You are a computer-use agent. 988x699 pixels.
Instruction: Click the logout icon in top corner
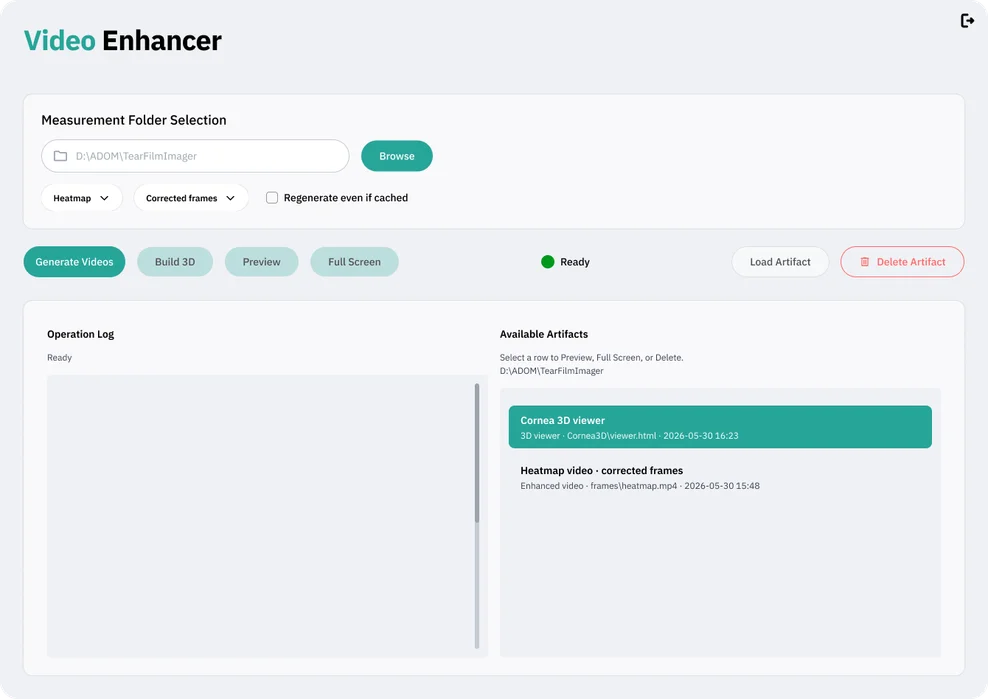(x=967, y=21)
